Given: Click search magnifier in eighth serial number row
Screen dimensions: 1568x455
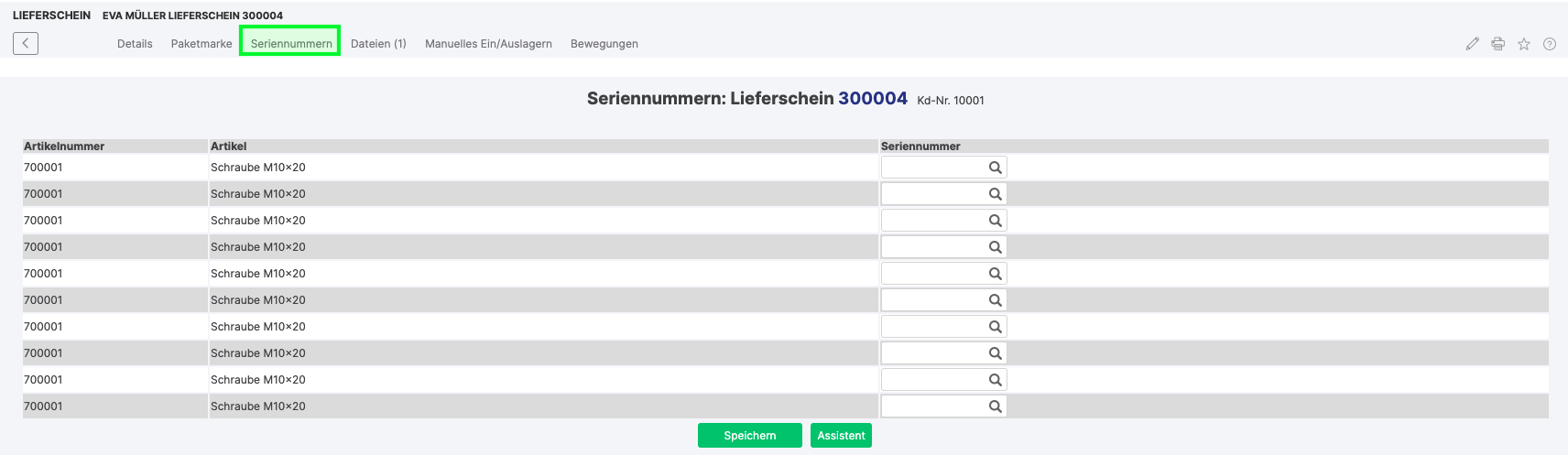Looking at the screenshot, I should (x=995, y=353).
